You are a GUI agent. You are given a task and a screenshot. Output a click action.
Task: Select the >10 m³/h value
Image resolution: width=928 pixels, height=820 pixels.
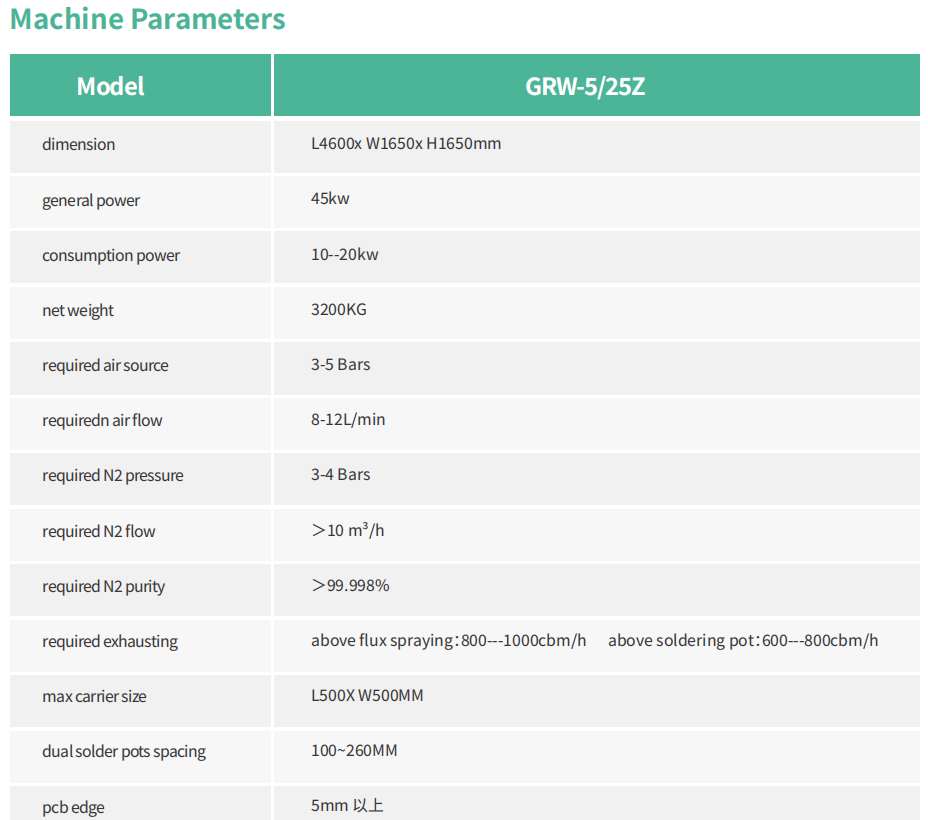point(348,530)
